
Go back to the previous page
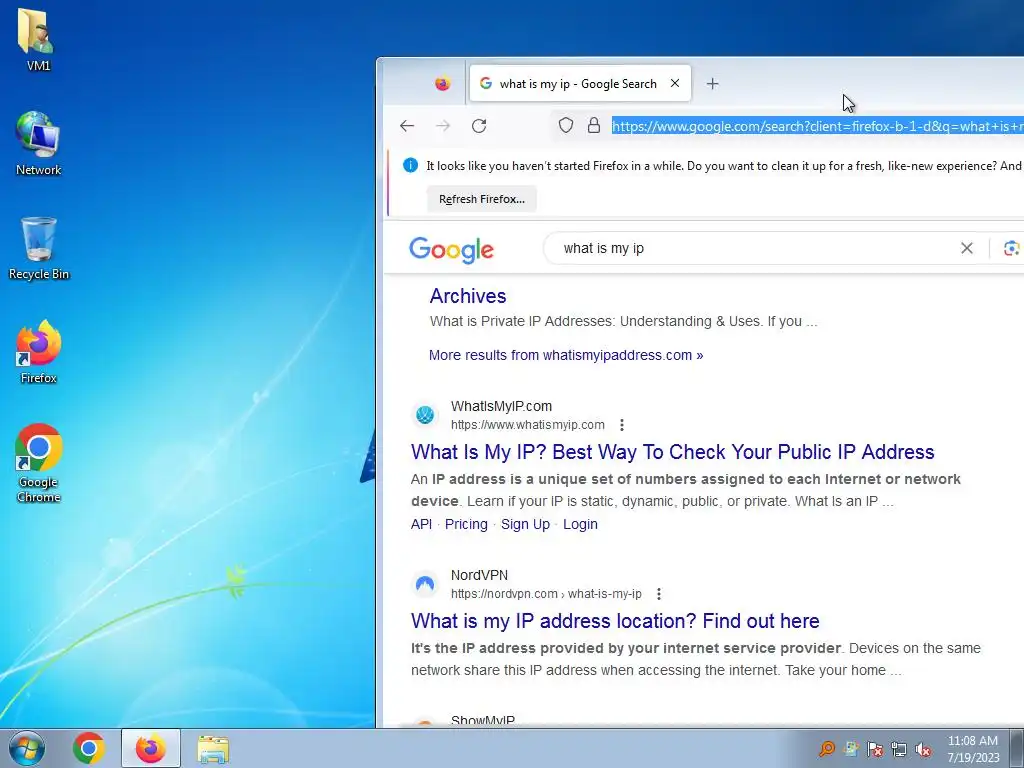(x=407, y=125)
